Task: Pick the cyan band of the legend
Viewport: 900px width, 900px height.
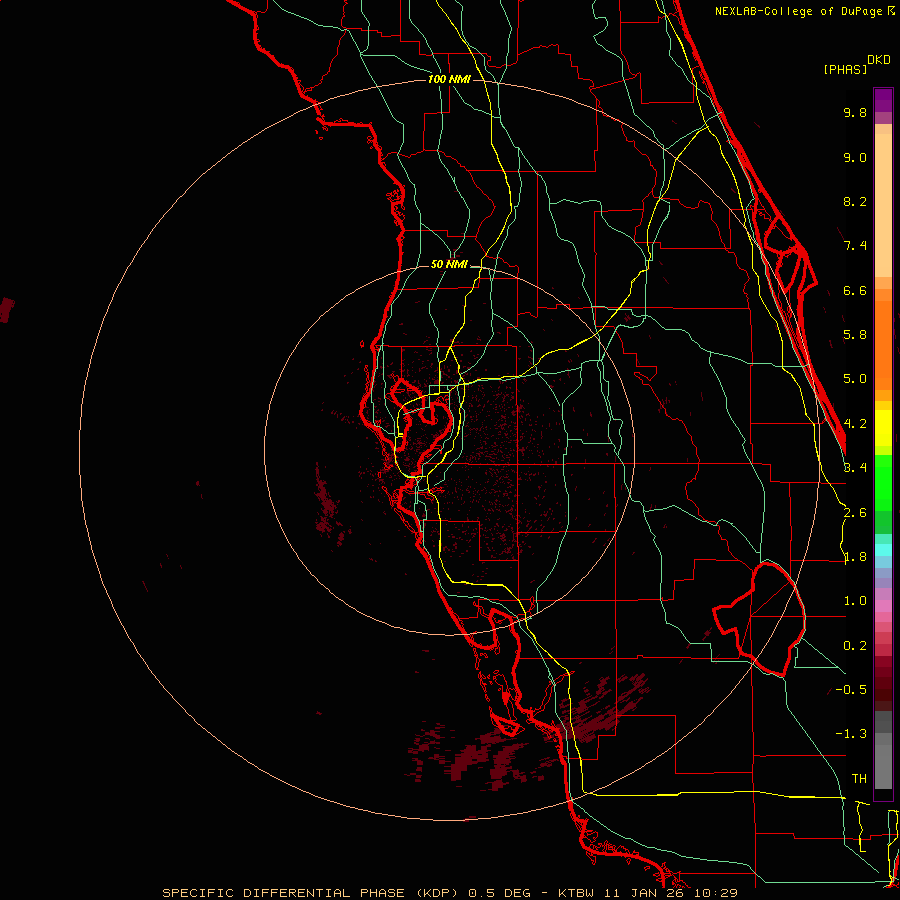Action: click(x=883, y=549)
